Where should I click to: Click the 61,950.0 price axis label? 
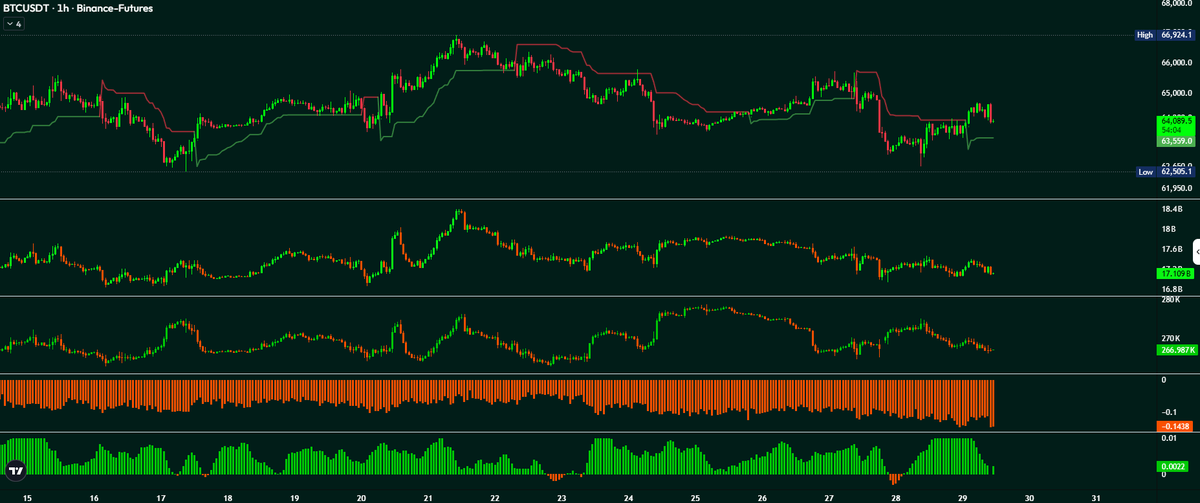(1177, 187)
